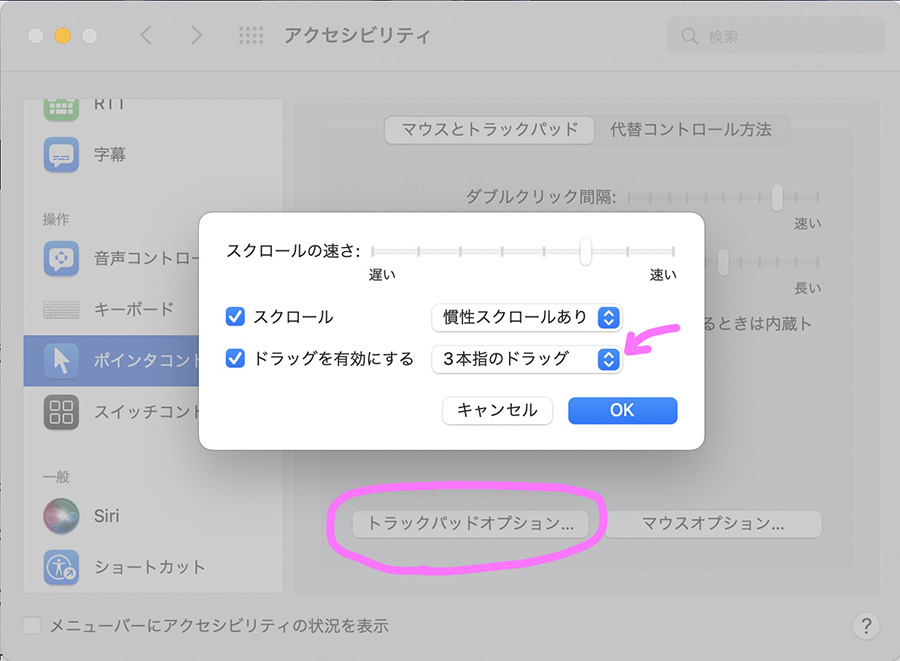Open トラックパッドオプション... button

coord(470,523)
